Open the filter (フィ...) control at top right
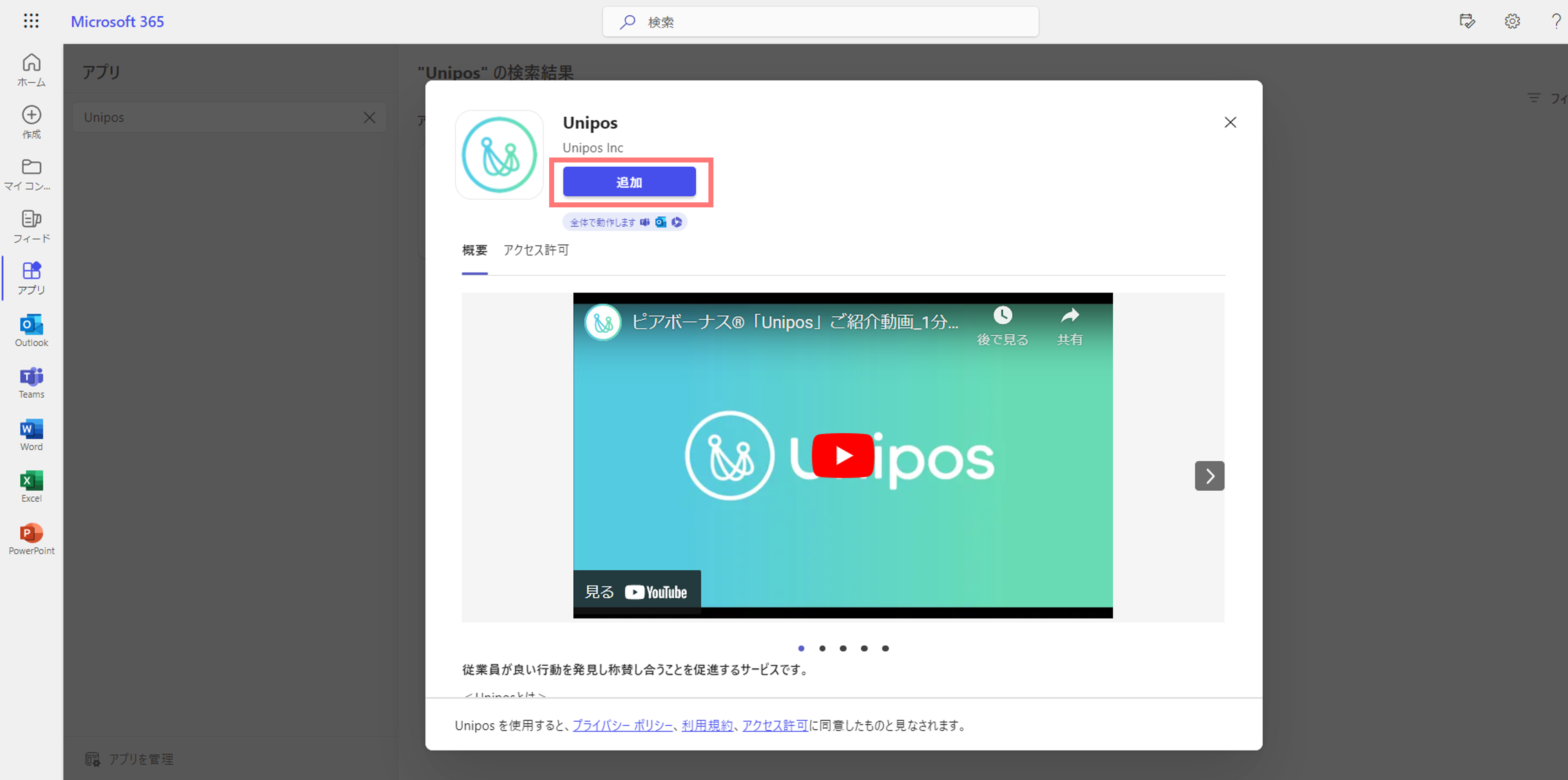The image size is (1568, 780). click(1547, 98)
